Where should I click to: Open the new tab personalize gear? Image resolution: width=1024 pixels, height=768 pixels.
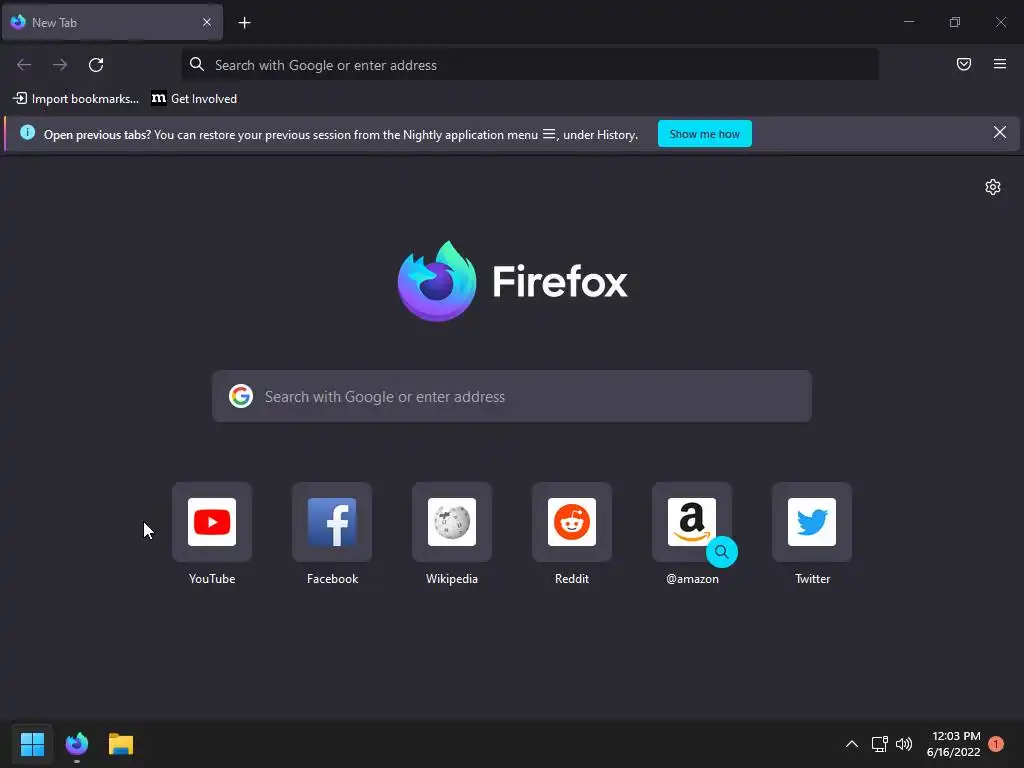pos(993,187)
